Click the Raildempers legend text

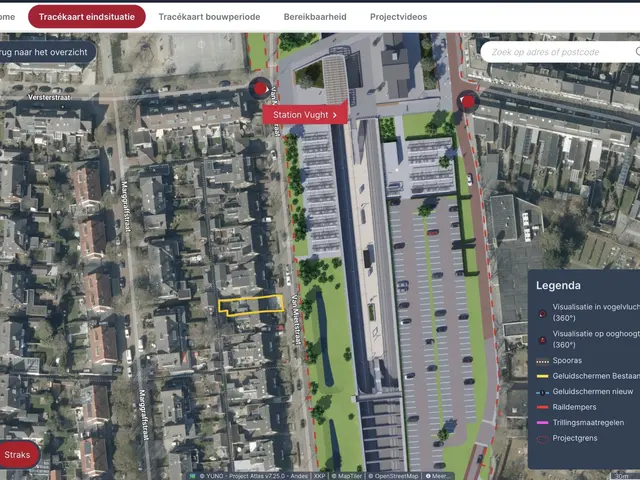tap(574, 407)
